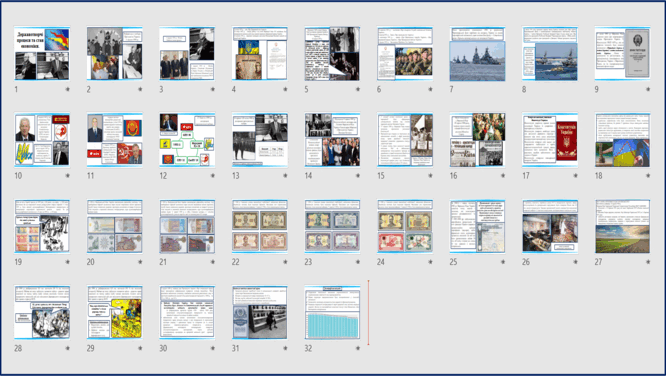Select slide 19 thumbnail

pos(42,226)
